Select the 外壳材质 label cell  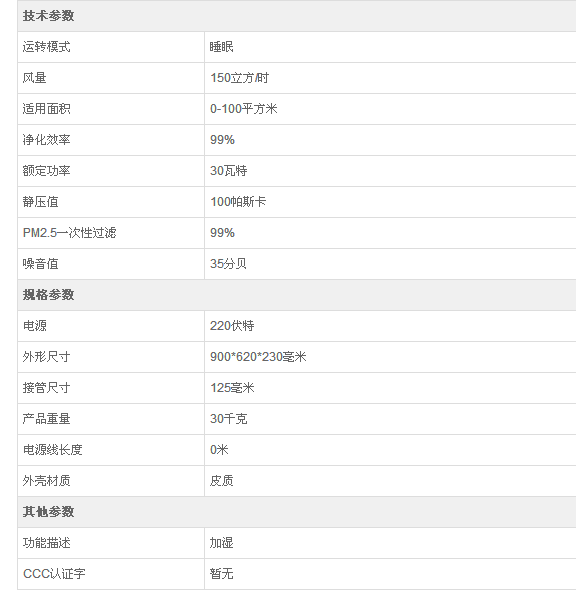111,481
